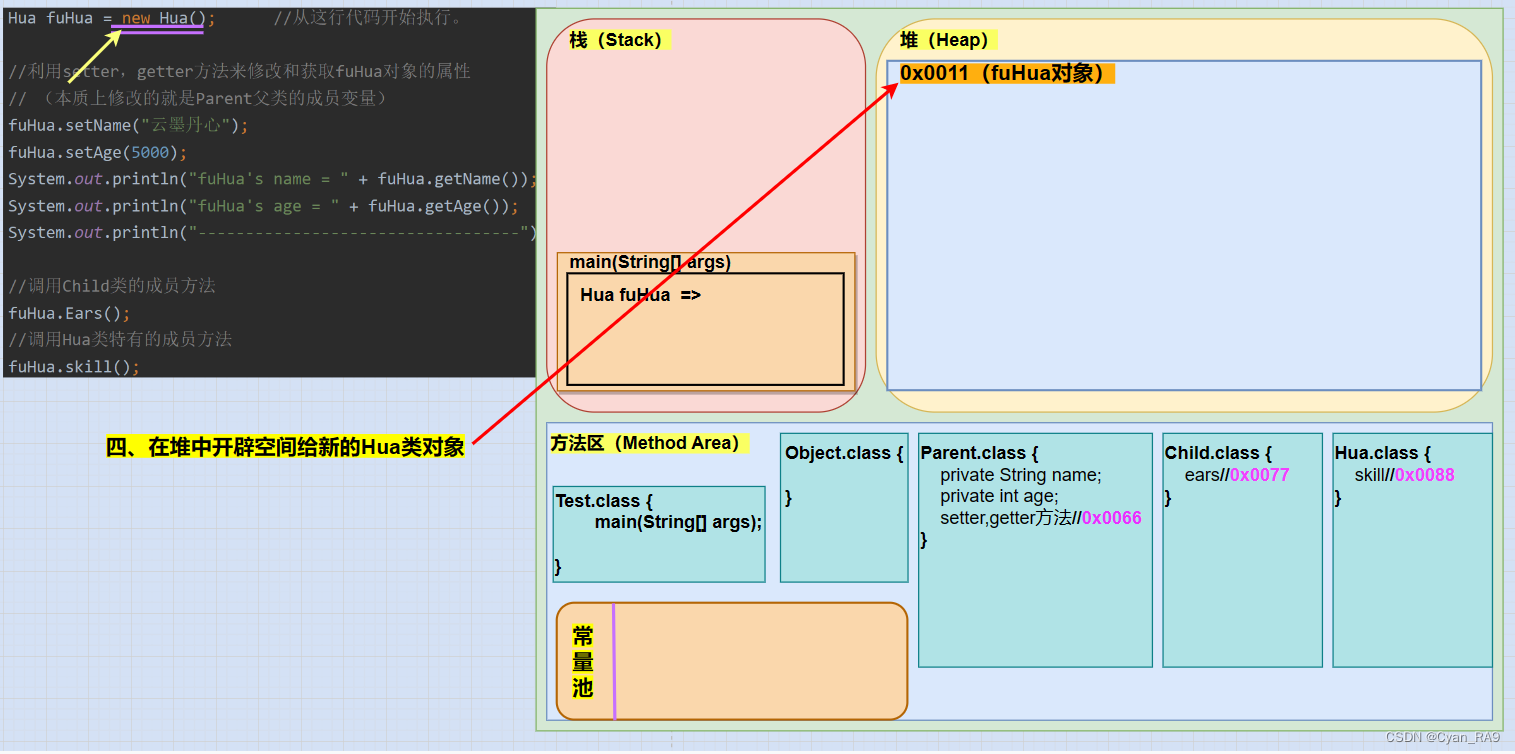Screen dimensions: 1515x754
Task: Click the 'Hua.class {' box title
Action: 1382,453
